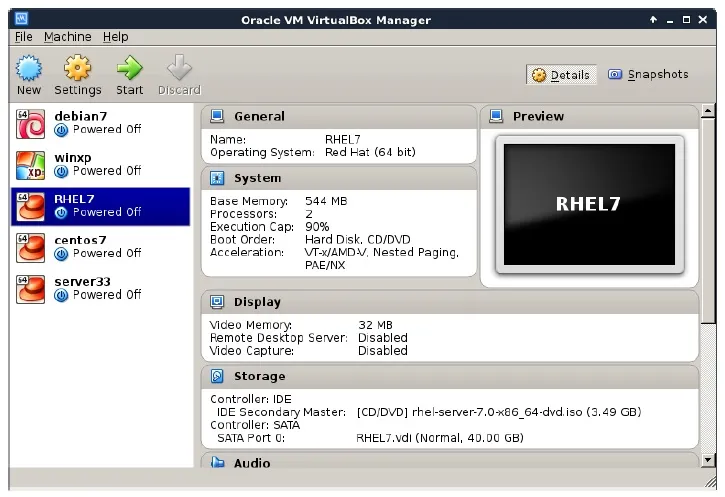Screen dimensions: 725x497
Task: Click server33 powered-off status icon
Action: click(61, 295)
